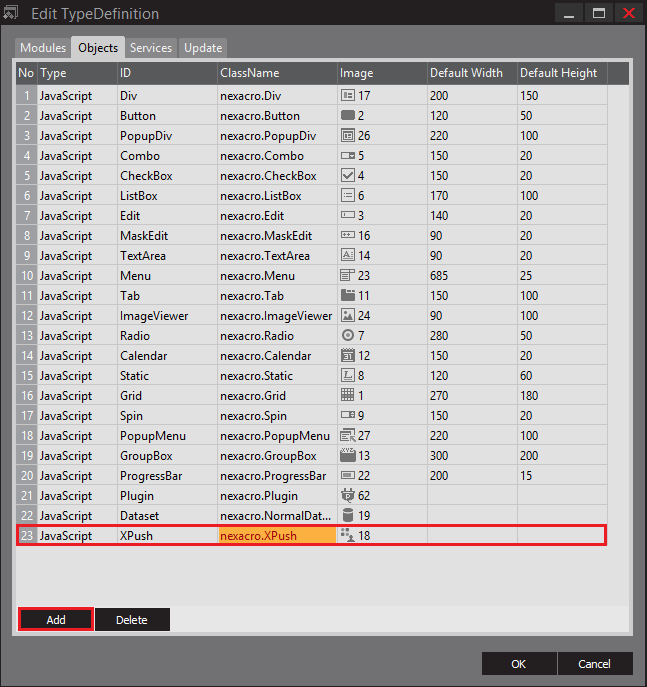Click the row number 10 cell
Screen dimensions: 647x687
pos(27,276)
